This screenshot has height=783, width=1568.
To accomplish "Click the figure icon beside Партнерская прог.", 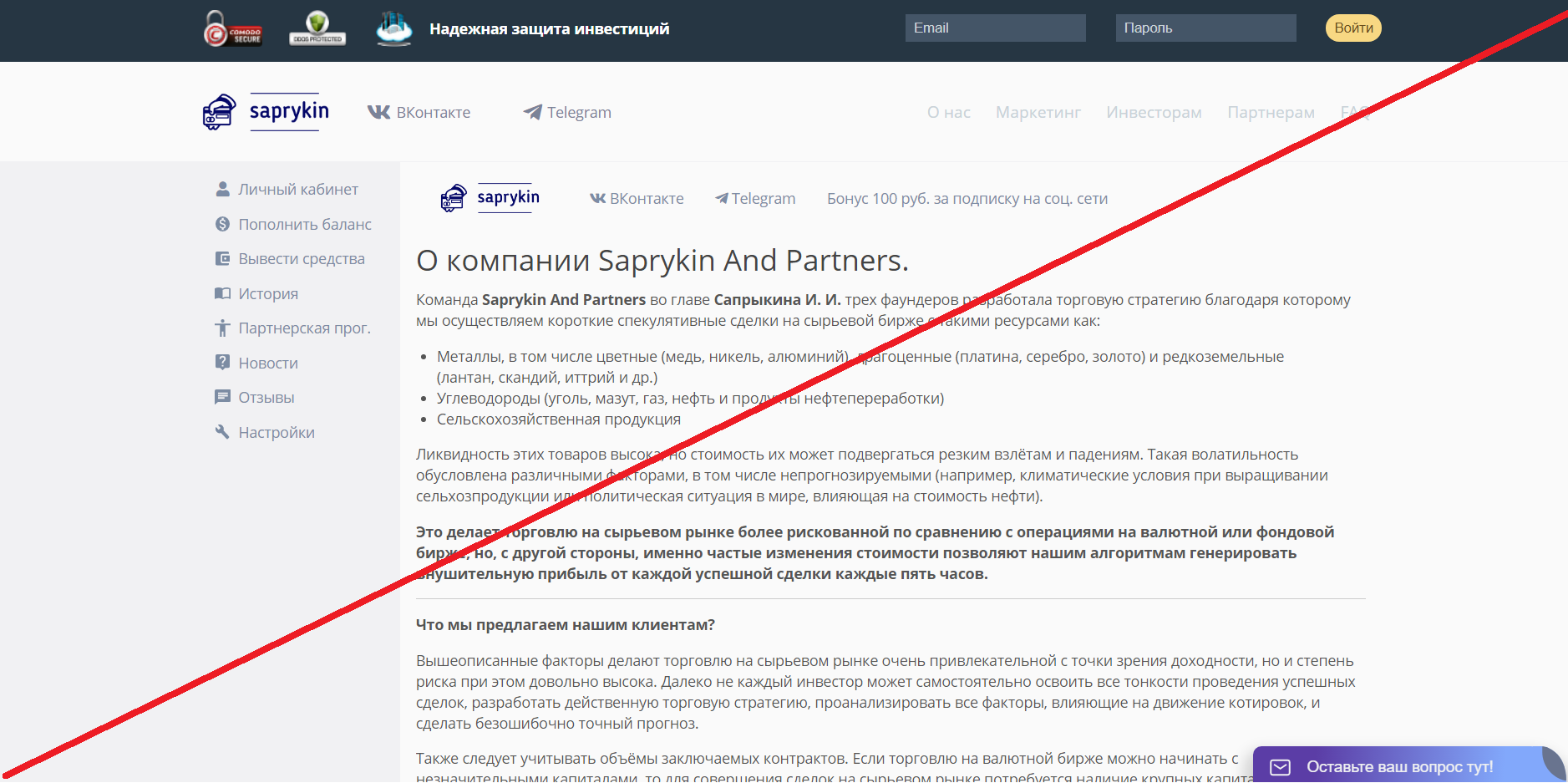I will [222, 328].
